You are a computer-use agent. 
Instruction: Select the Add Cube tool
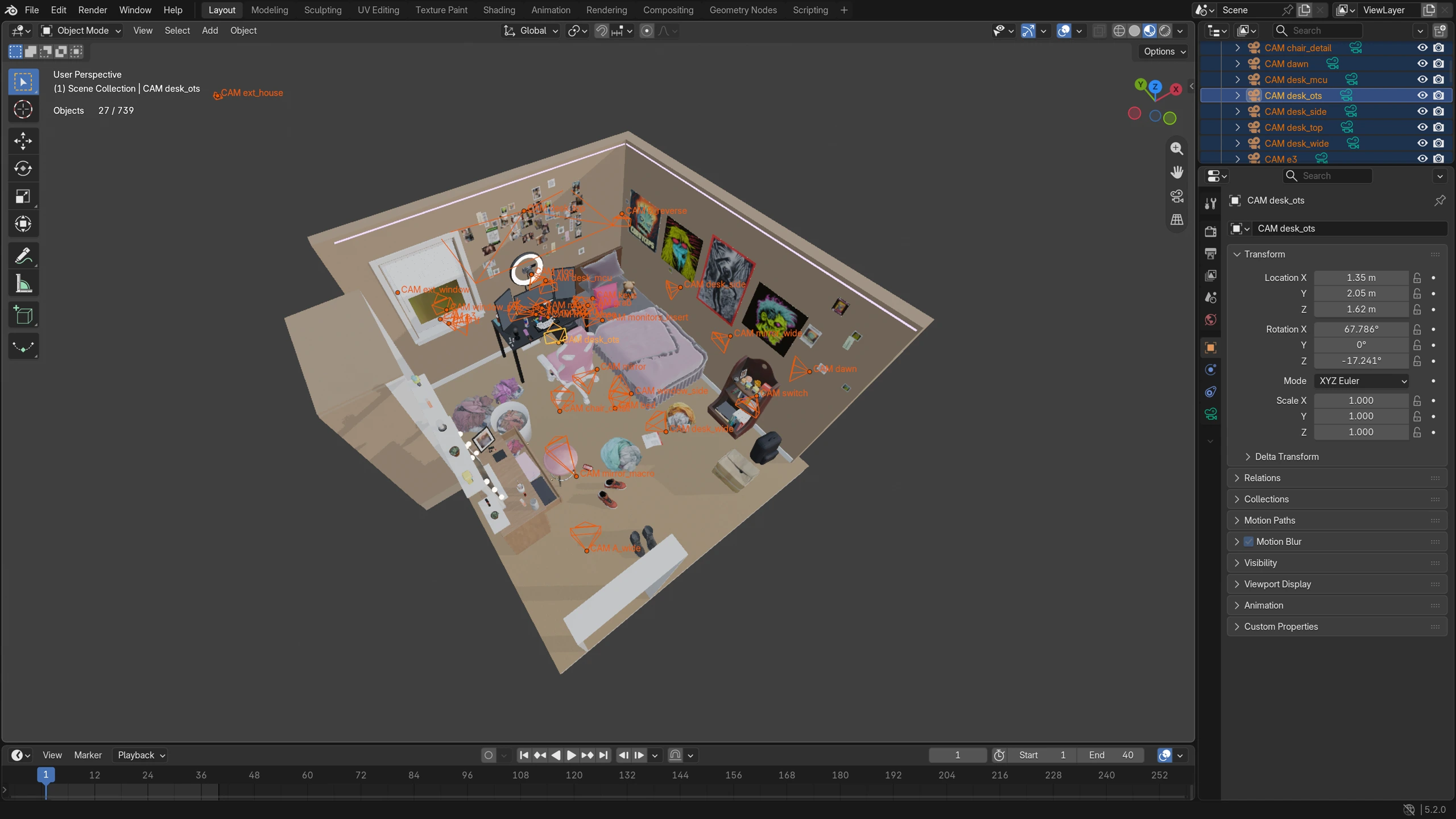[23, 315]
